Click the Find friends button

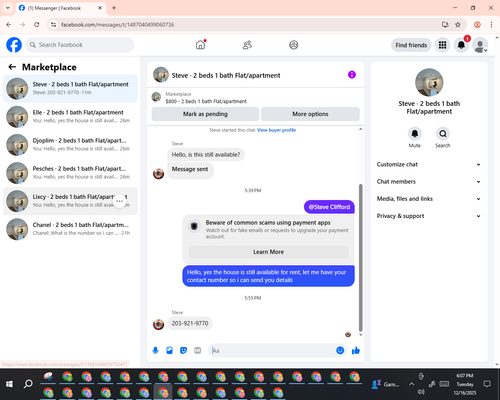pos(411,45)
